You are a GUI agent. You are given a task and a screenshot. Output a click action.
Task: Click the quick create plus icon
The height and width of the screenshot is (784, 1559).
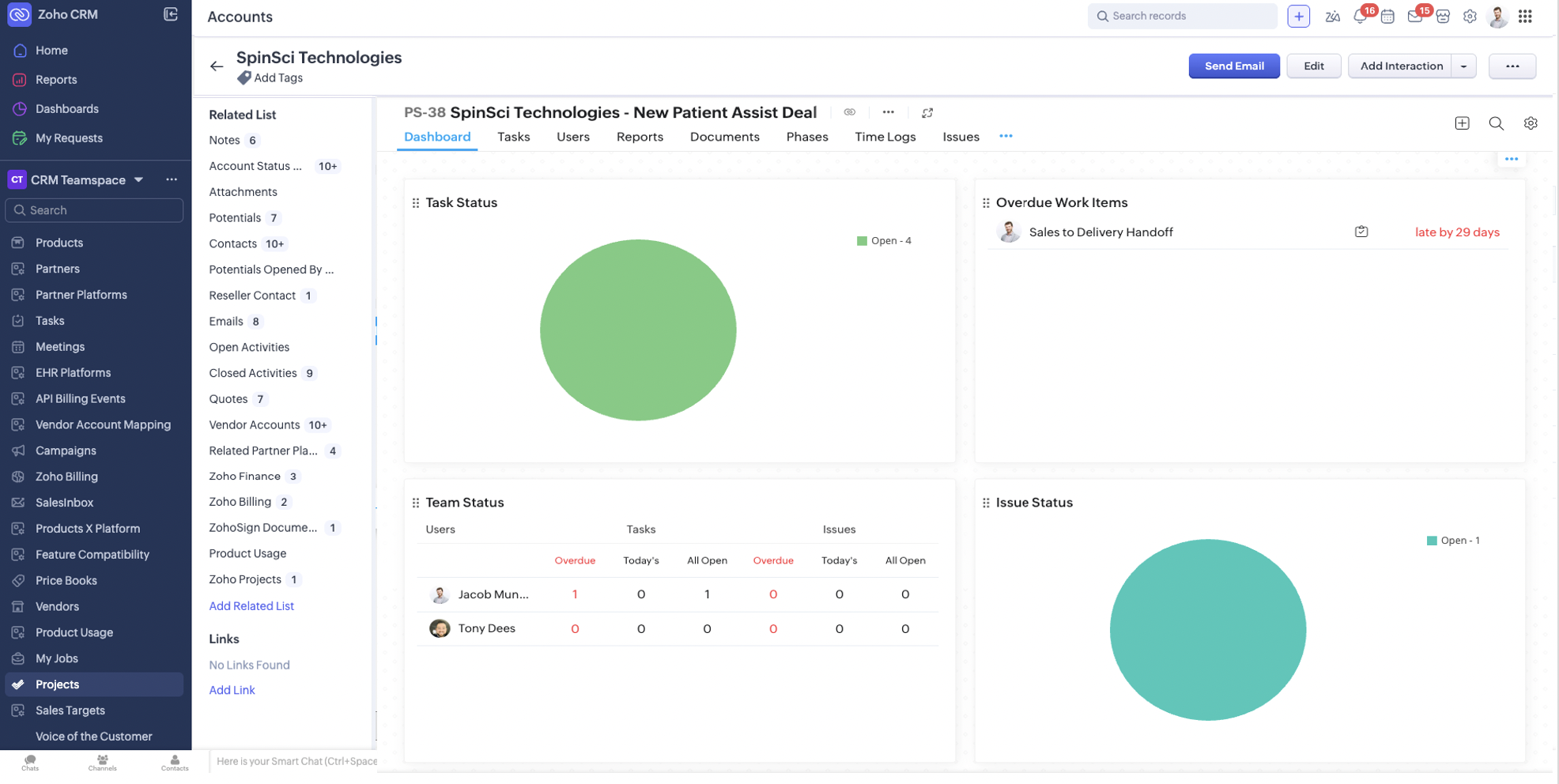pyautogui.click(x=1298, y=17)
